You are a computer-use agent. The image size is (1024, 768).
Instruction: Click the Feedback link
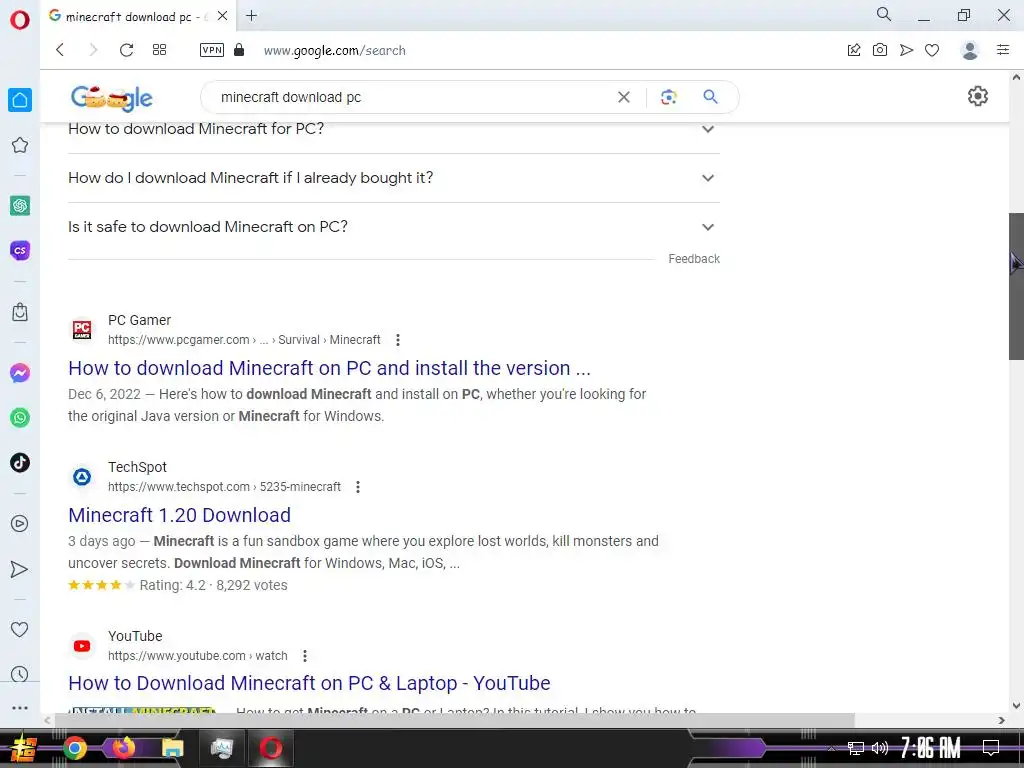pos(694,259)
